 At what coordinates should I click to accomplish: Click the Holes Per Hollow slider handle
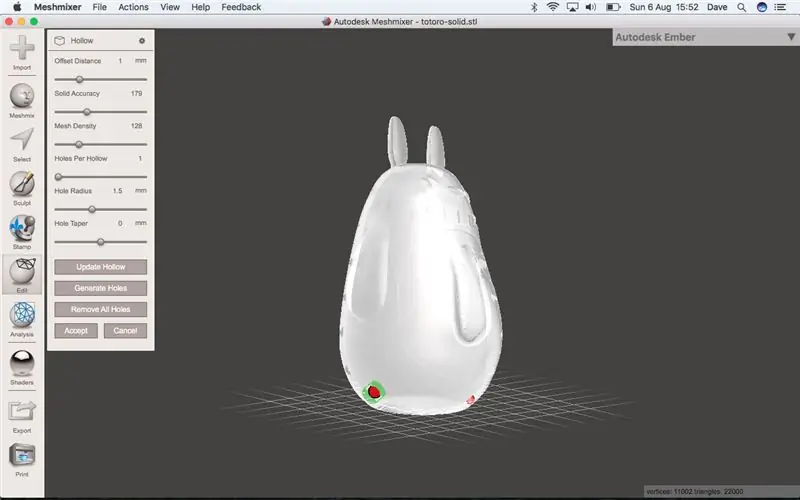coord(58,177)
